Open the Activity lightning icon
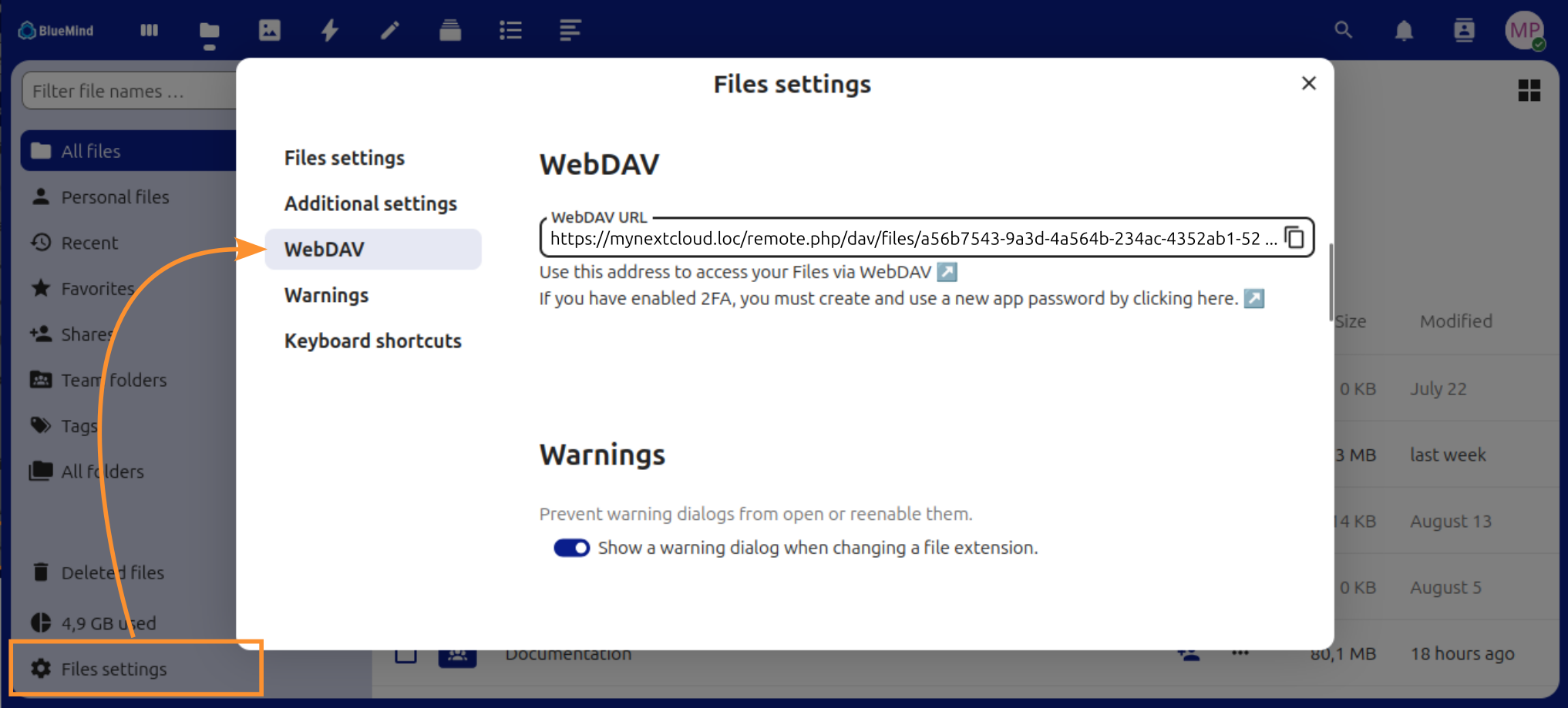The width and height of the screenshot is (1568, 708). [330, 31]
